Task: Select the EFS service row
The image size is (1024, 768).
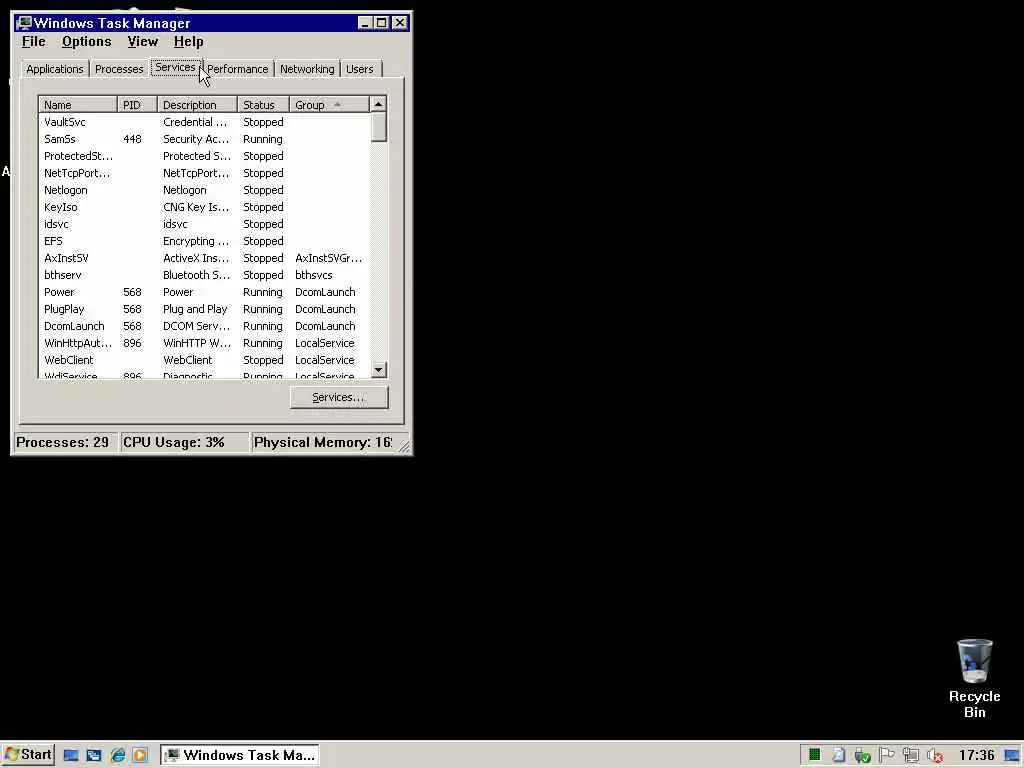Action: click(x=204, y=241)
